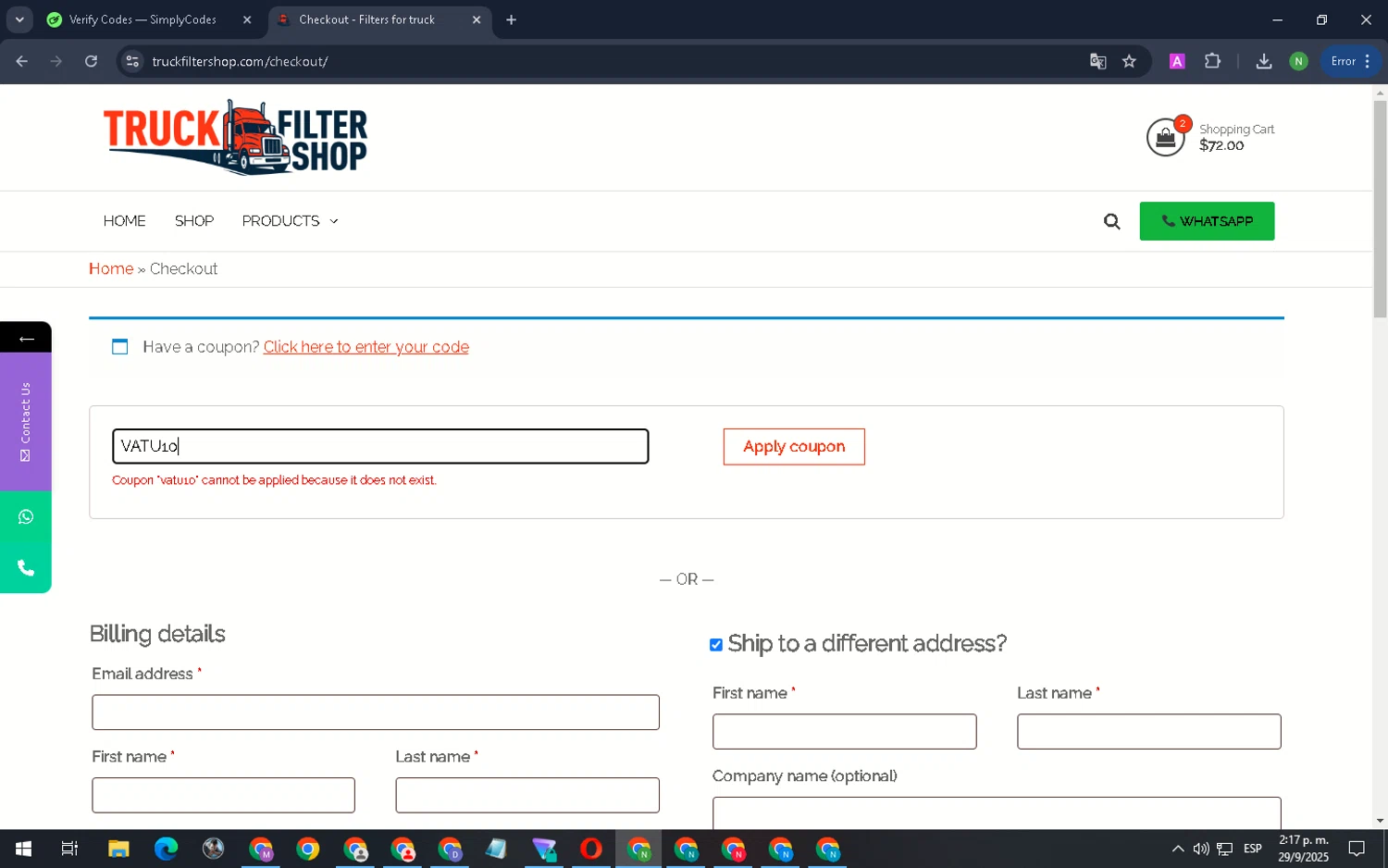Launch Opera from taskbar

(x=590, y=849)
